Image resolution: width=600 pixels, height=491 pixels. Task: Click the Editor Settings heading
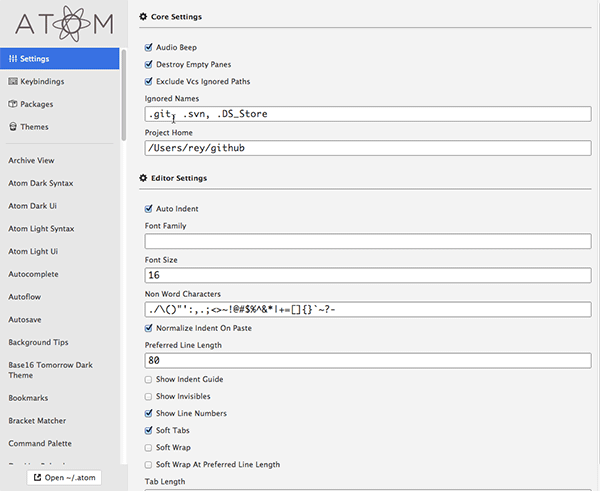click(x=179, y=178)
